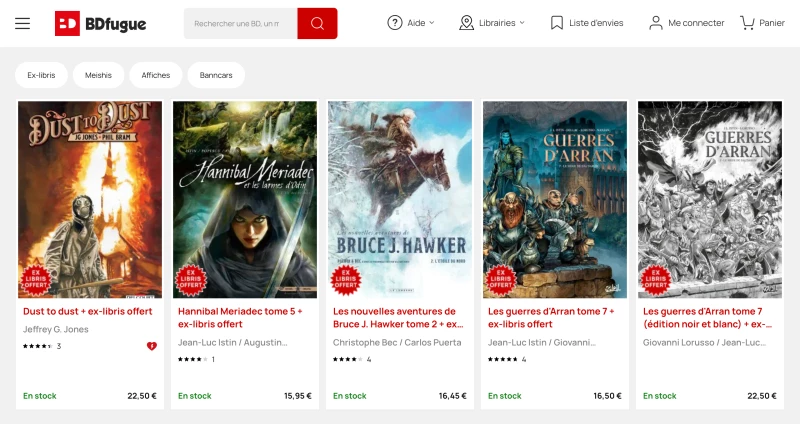The image size is (800, 424).
Task: Click Ex Libris Offert badge on Dust to Dust cover
Action: tap(36, 280)
